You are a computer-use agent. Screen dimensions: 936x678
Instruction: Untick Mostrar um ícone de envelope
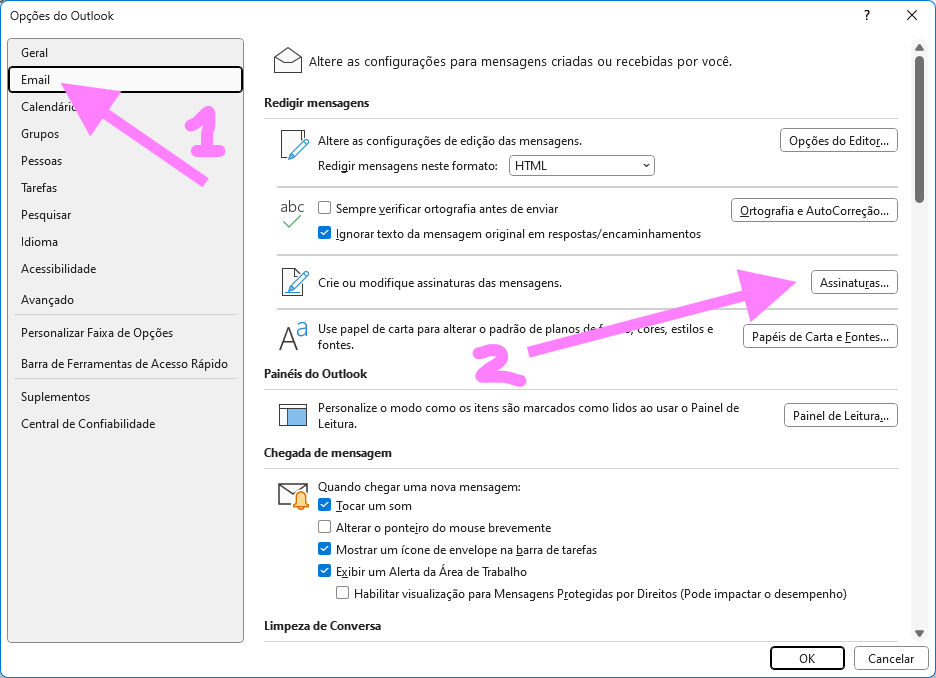click(325, 550)
